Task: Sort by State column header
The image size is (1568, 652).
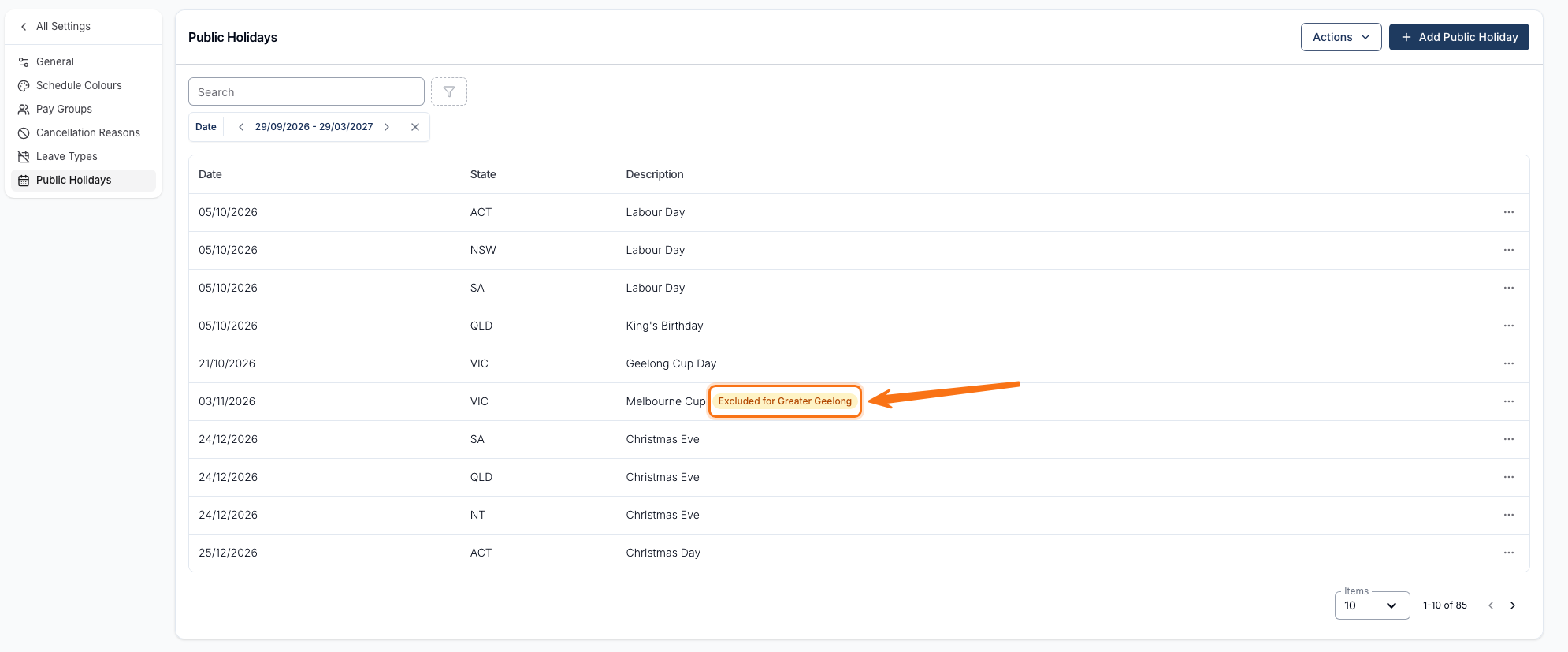Action: click(483, 174)
